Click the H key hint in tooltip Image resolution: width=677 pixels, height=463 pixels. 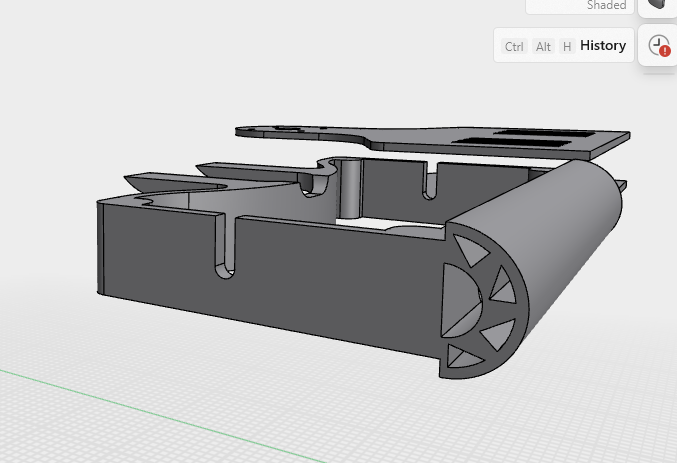click(567, 47)
